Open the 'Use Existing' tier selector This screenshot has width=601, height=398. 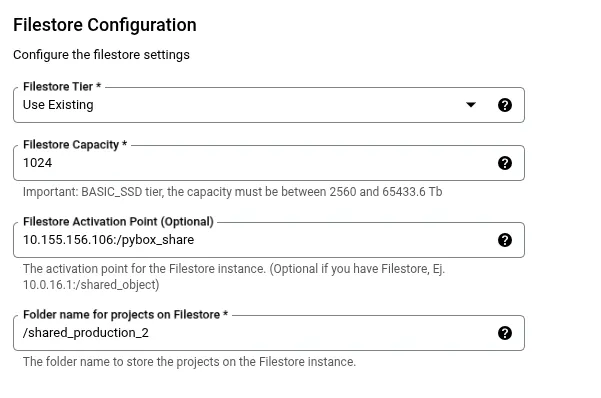269,105
